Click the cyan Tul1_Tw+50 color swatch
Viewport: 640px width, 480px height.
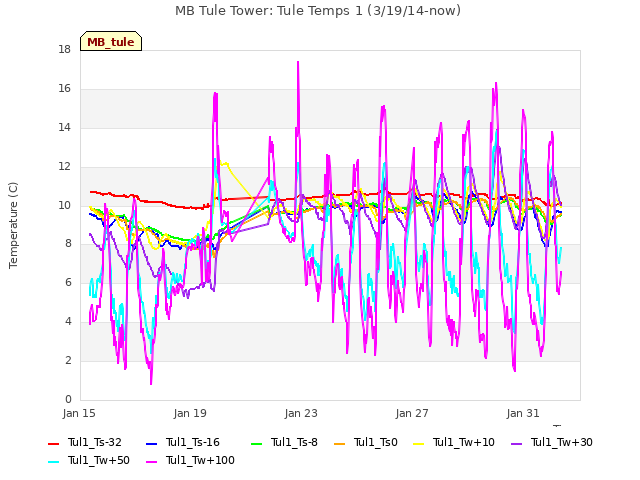pos(53,462)
